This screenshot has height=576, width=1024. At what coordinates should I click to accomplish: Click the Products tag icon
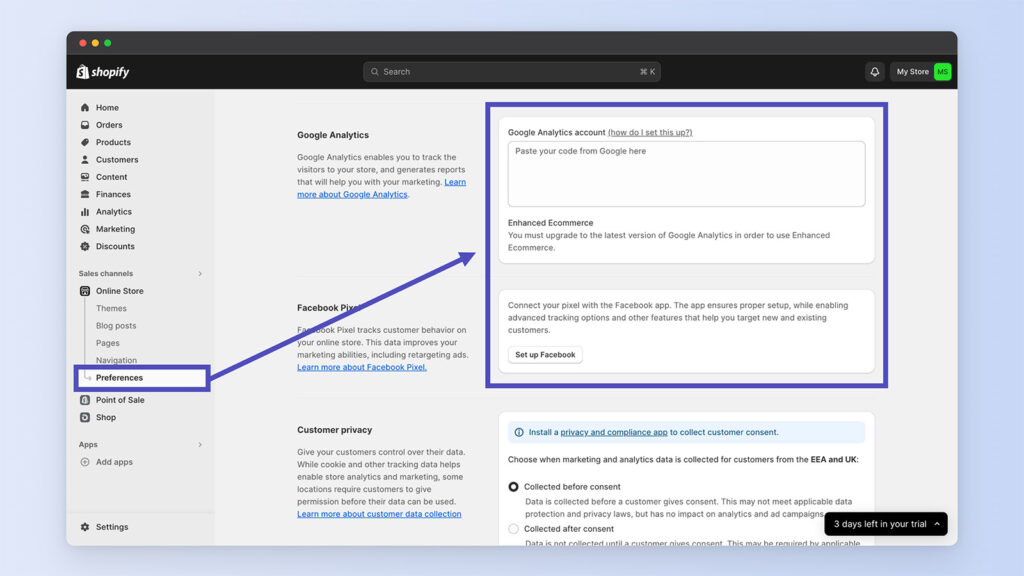[x=85, y=142]
